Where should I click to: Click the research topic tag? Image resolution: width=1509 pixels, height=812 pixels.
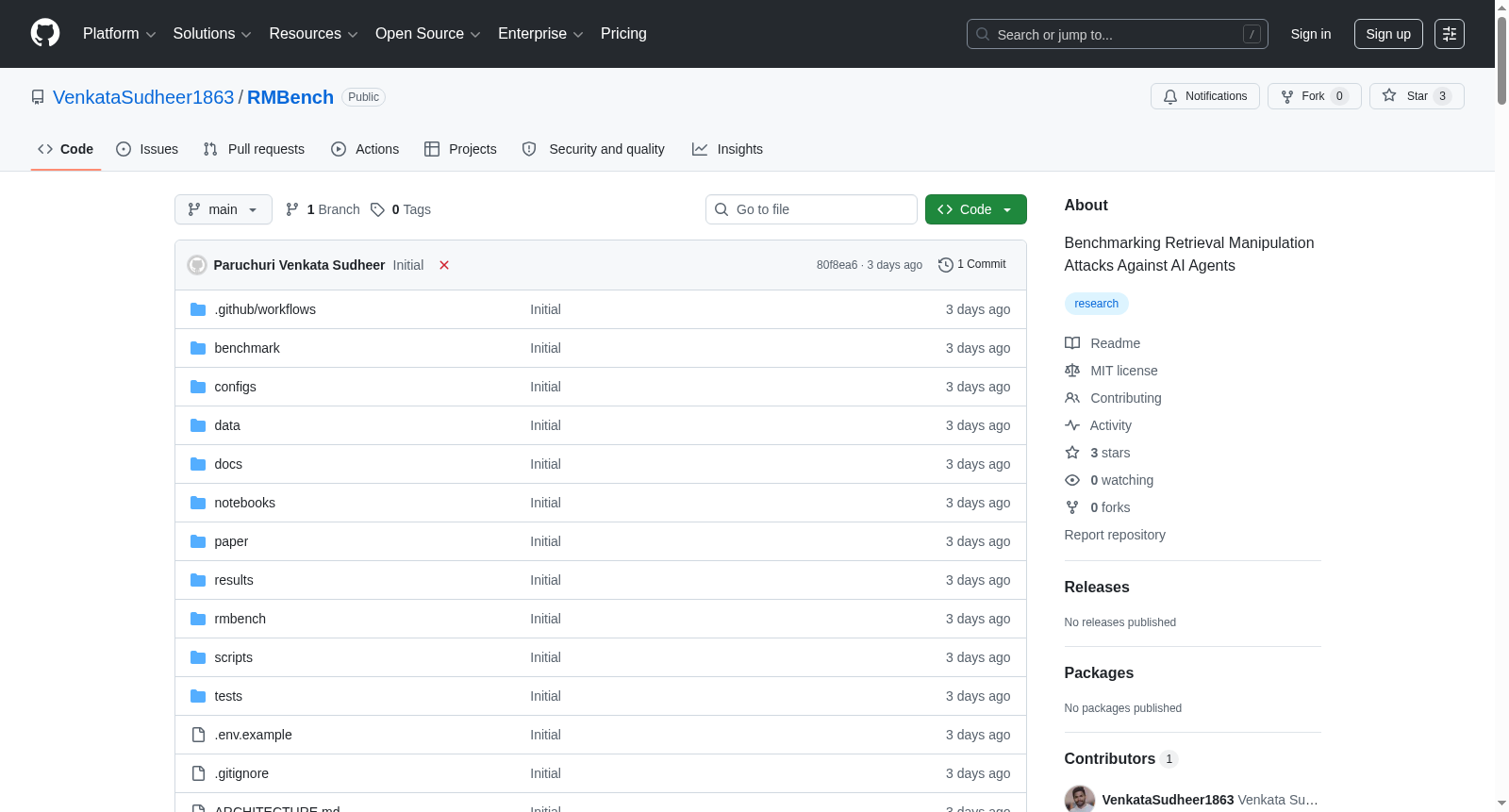pos(1097,304)
